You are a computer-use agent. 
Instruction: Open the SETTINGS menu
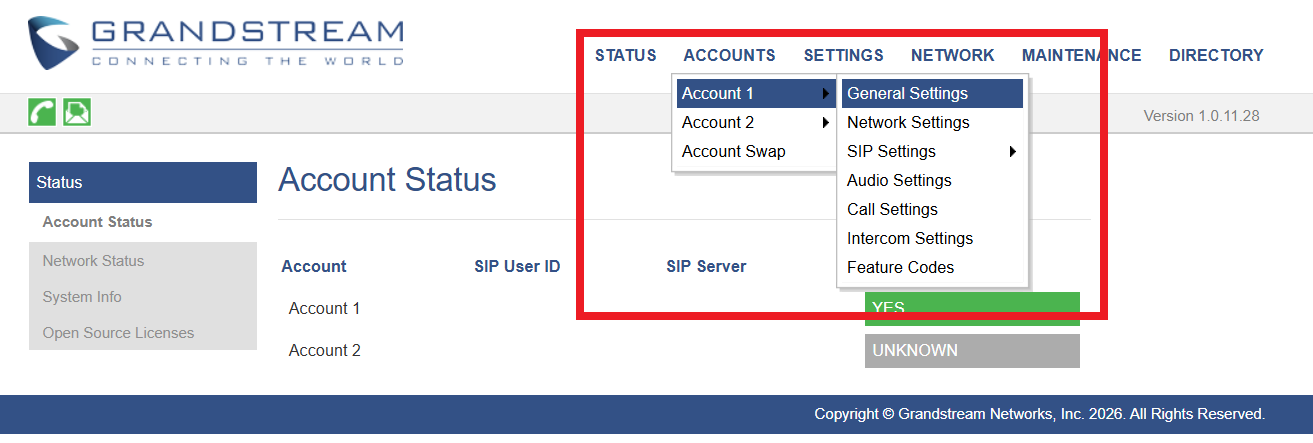click(844, 56)
